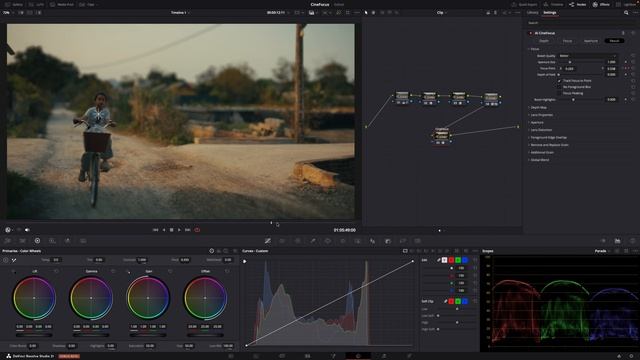Open the viewer zoom percentage dropdown
The height and width of the screenshot is (360, 640).
pyautogui.click(x=8, y=13)
